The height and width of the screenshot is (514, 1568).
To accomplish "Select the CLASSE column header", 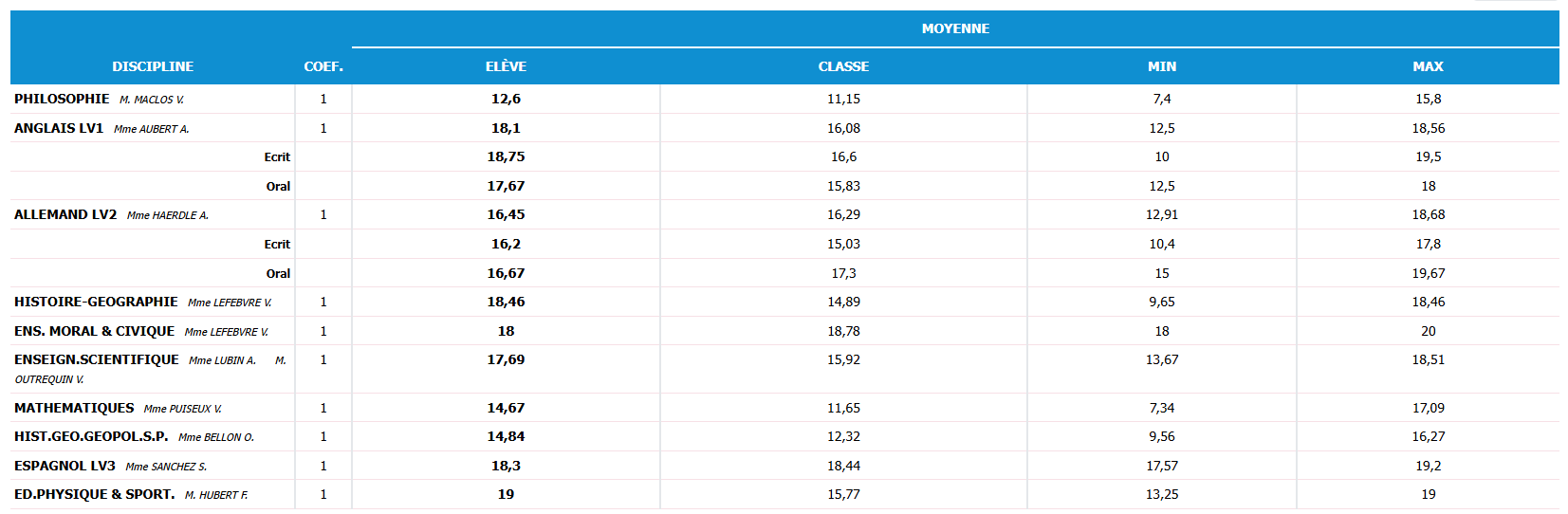I will point(843,66).
